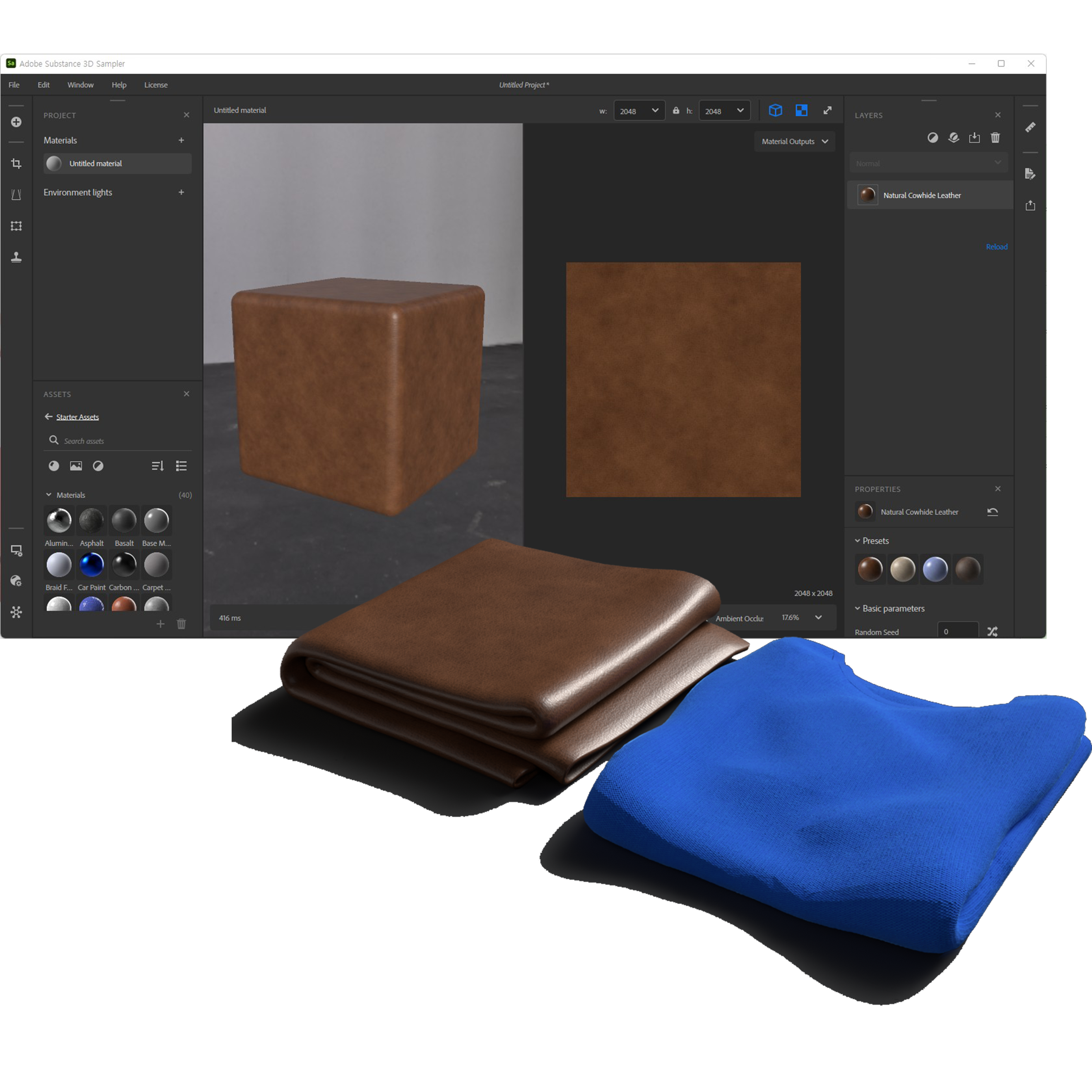The width and height of the screenshot is (1092, 1092).
Task: Add a new environment light
Action: point(181,192)
